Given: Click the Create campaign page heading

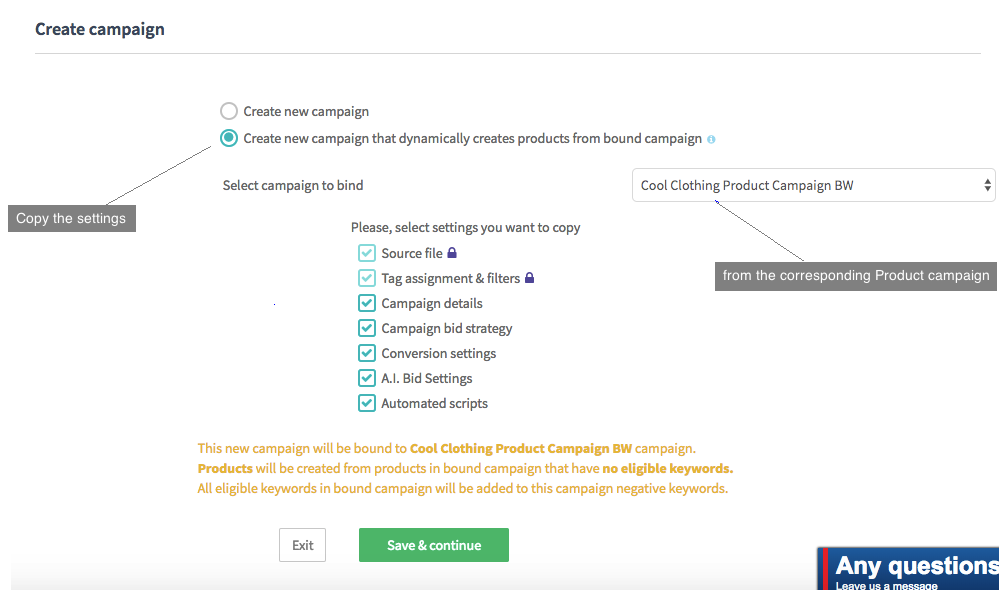Looking at the screenshot, I should pyautogui.click(x=100, y=29).
